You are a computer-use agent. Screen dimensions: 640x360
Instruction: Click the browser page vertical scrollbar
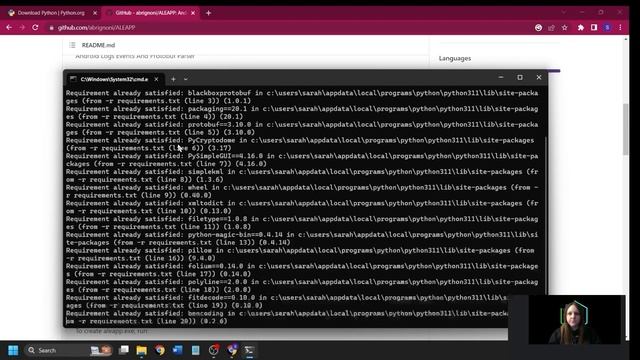coord(625,129)
